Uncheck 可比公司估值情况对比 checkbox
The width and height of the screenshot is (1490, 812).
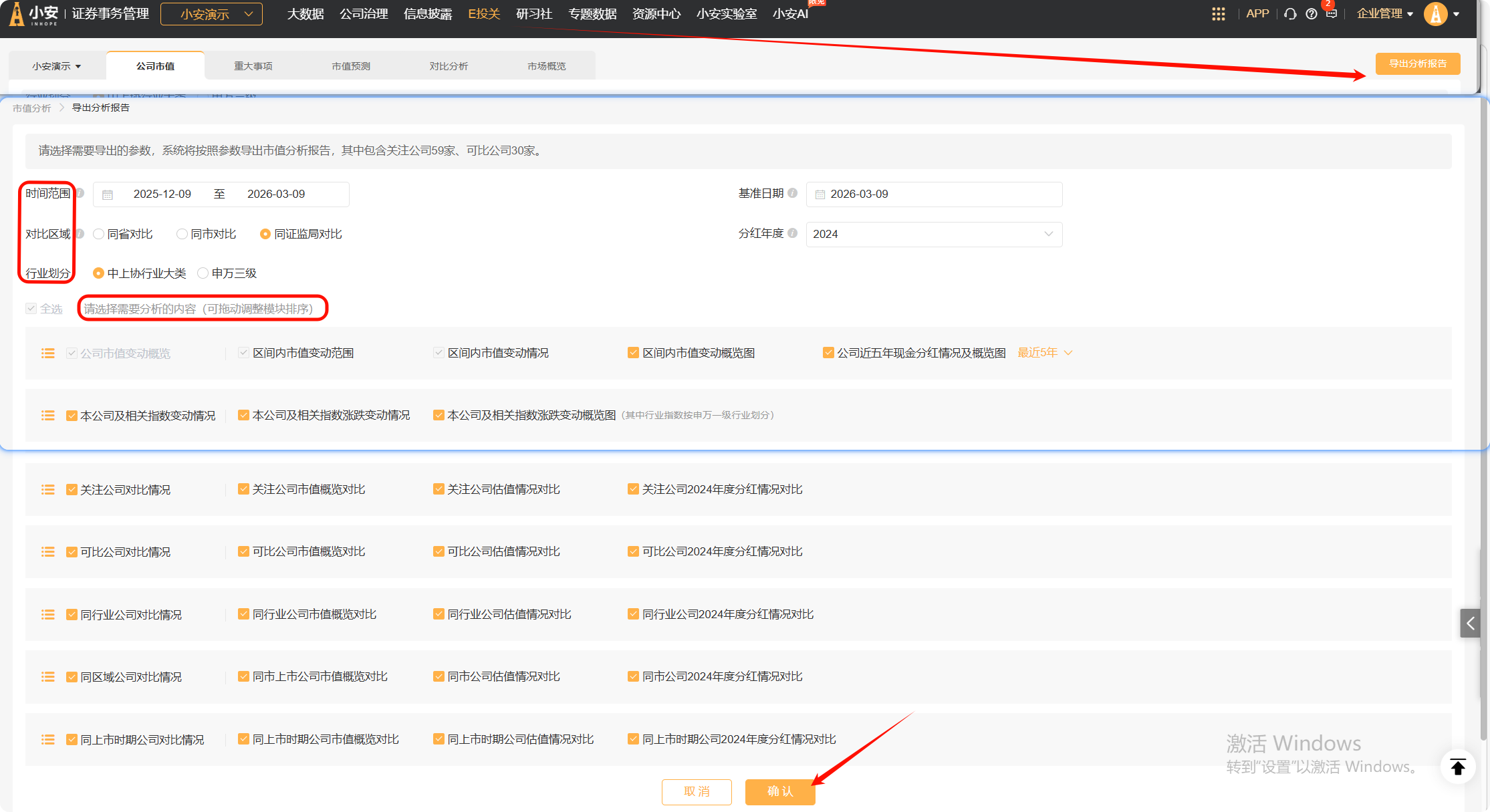[x=439, y=551]
